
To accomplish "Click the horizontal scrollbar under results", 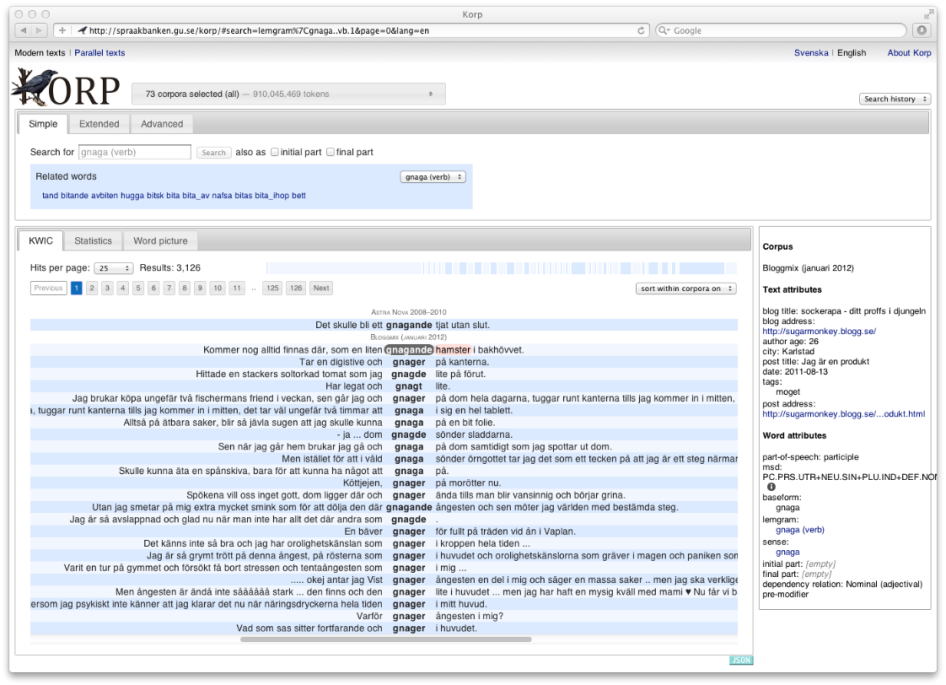I will (386, 639).
